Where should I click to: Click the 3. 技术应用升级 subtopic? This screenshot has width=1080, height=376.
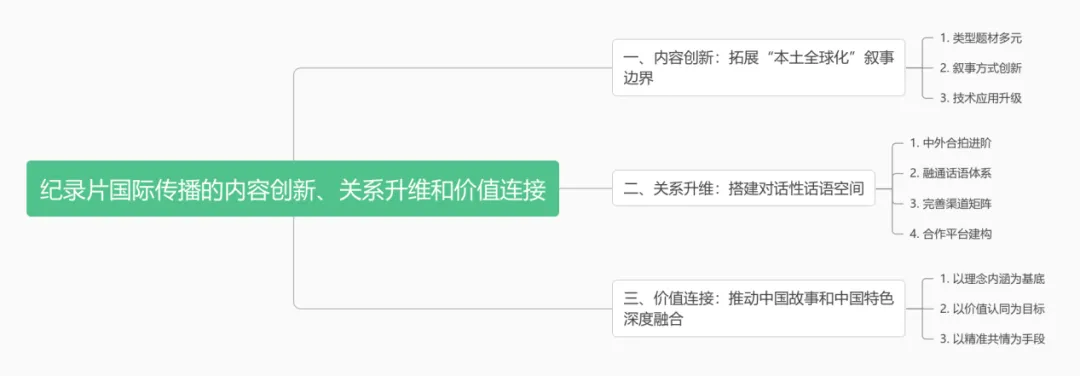[x=981, y=98]
